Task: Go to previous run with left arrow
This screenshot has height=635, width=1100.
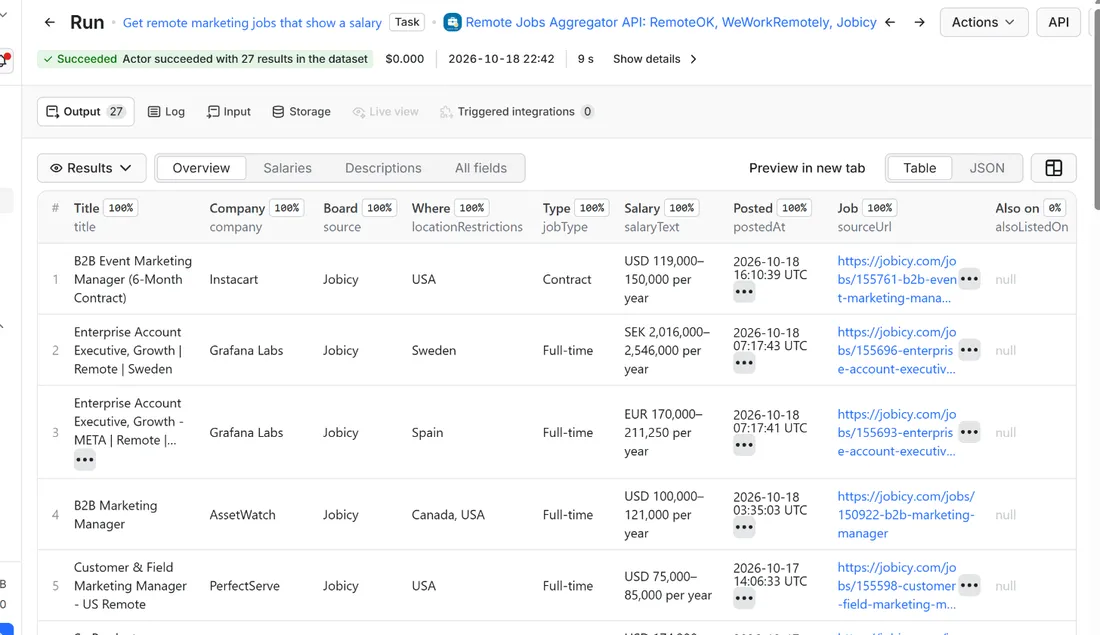Action: pos(890,22)
